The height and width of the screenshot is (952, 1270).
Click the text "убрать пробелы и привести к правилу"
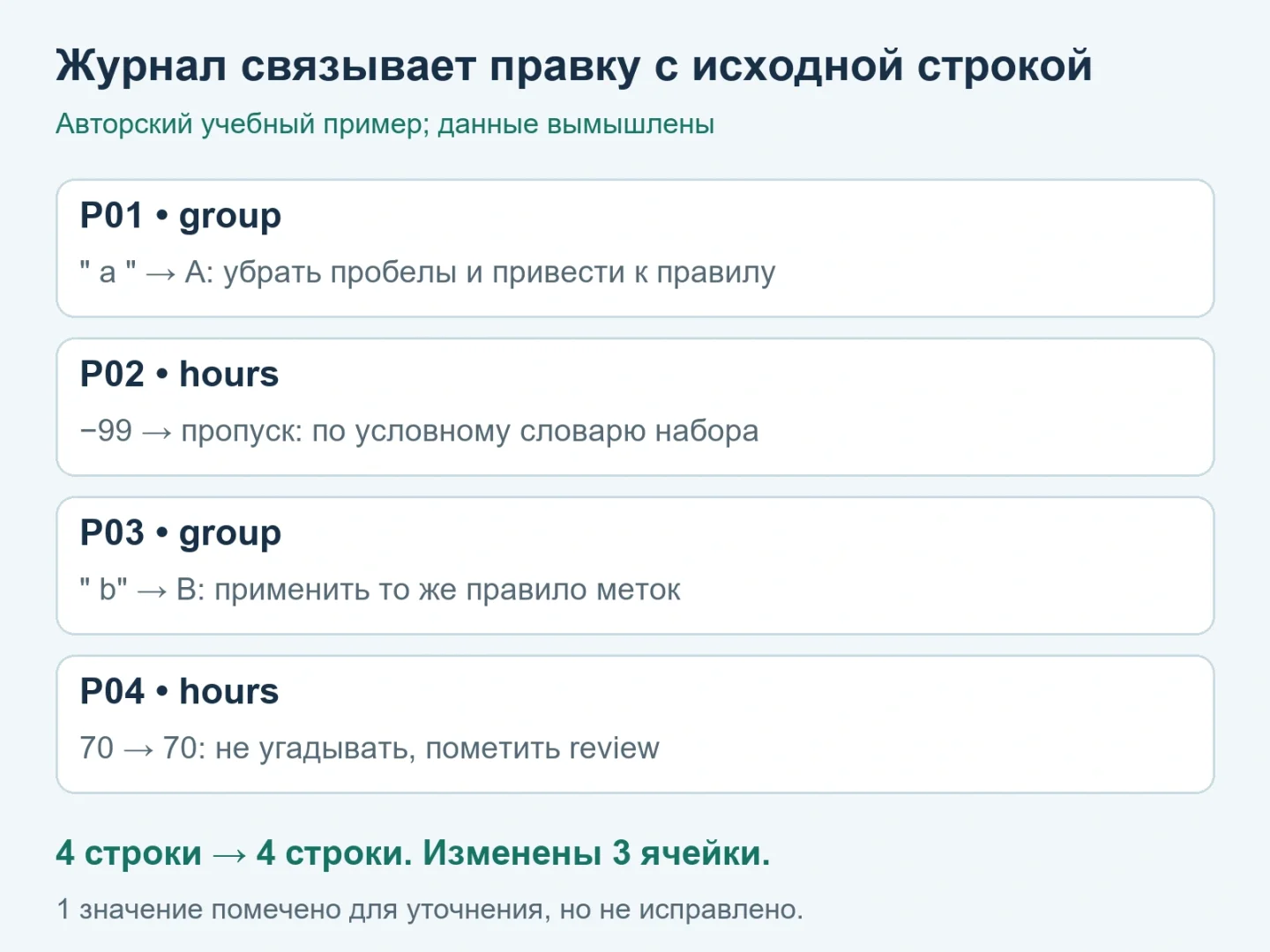pyautogui.click(x=499, y=272)
